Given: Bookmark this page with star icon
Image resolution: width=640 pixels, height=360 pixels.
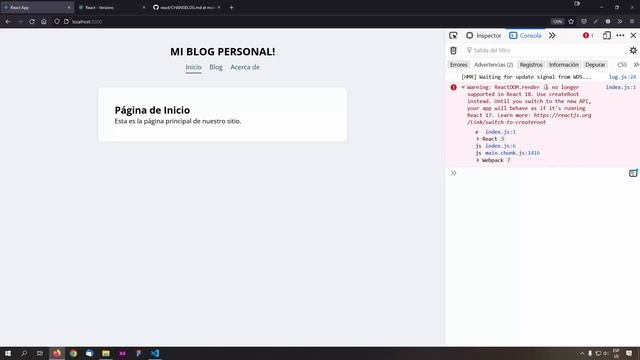Looking at the screenshot, I should (x=571, y=21).
